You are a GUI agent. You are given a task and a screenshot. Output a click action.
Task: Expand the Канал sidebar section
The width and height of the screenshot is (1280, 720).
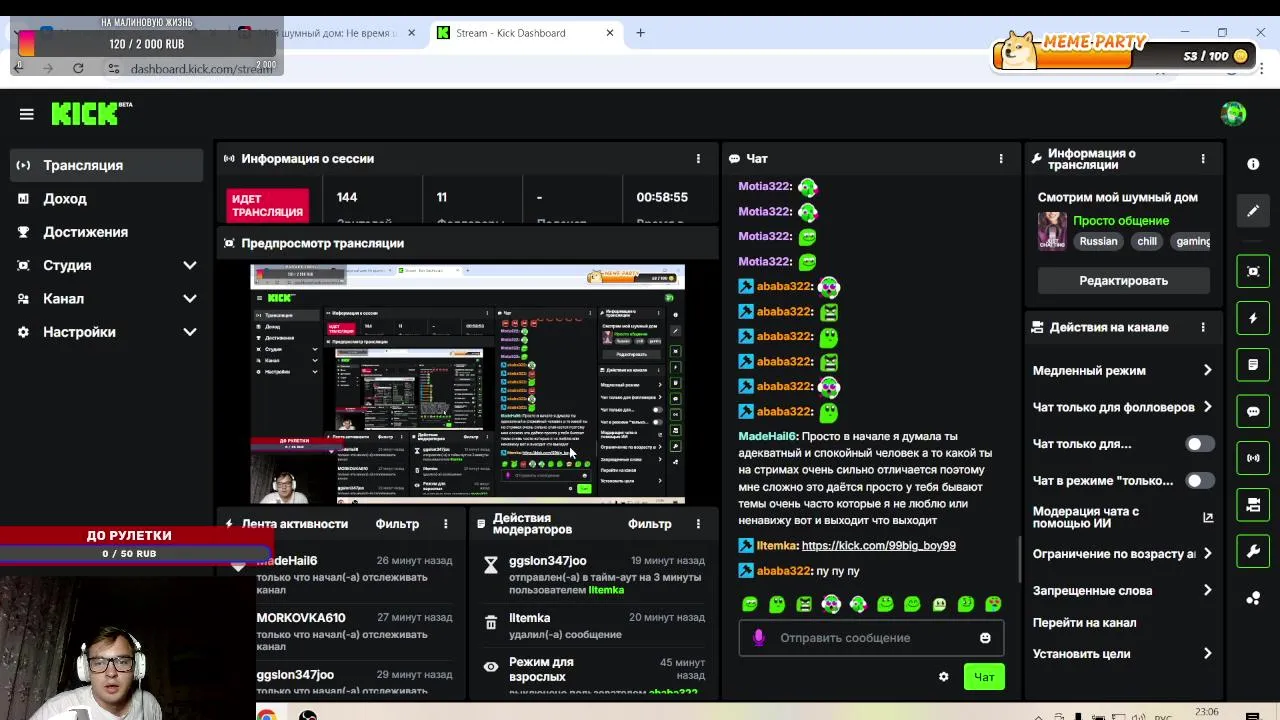click(108, 299)
